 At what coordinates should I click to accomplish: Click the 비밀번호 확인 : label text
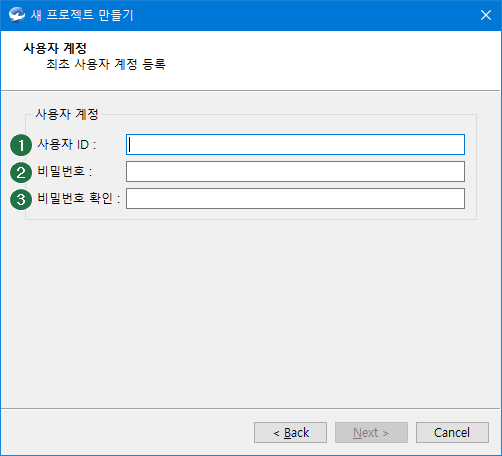pyautogui.click(x=79, y=198)
